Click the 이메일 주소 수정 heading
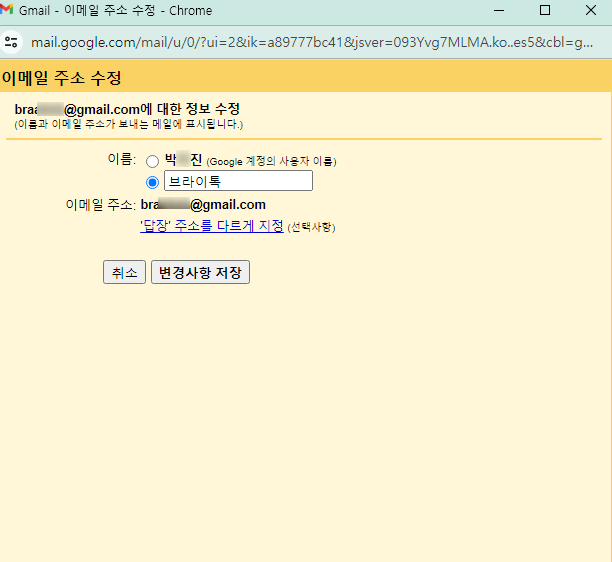The height and width of the screenshot is (562, 612). tap(62, 78)
